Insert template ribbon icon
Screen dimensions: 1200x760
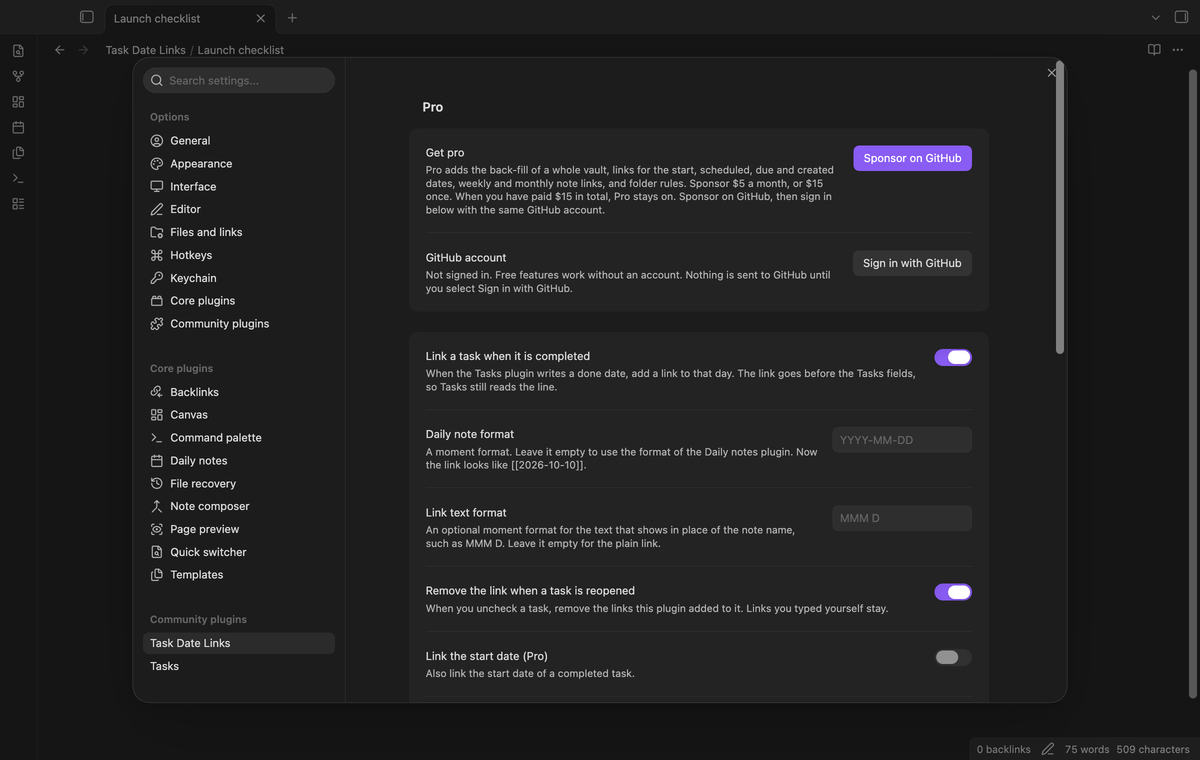click(18, 153)
